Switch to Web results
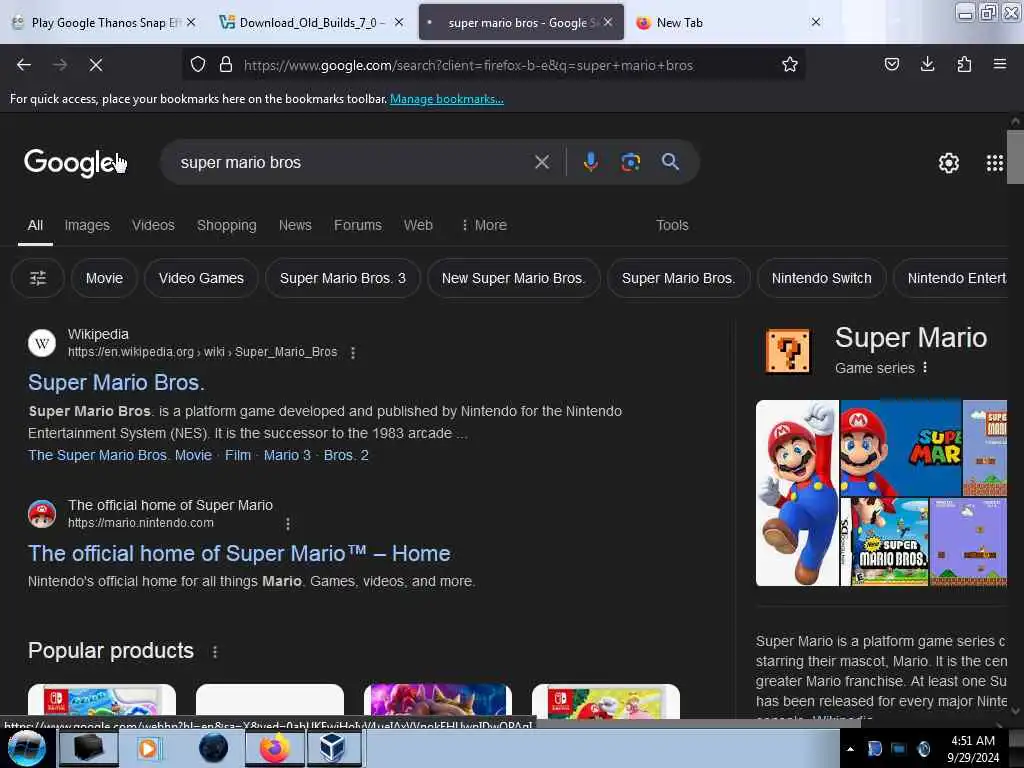Image resolution: width=1024 pixels, height=768 pixels. pyautogui.click(x=418, y=225)
